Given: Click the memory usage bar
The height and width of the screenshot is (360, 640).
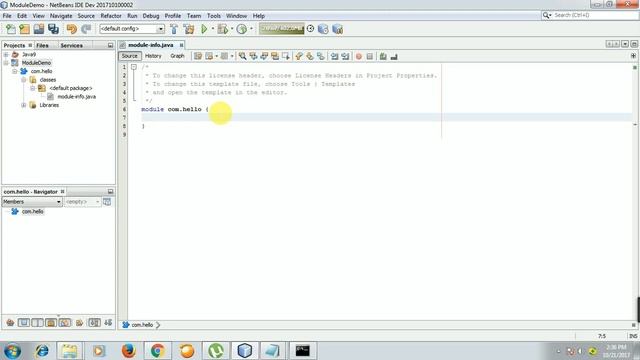Looking at the screenshot, I should click(282, 29).
